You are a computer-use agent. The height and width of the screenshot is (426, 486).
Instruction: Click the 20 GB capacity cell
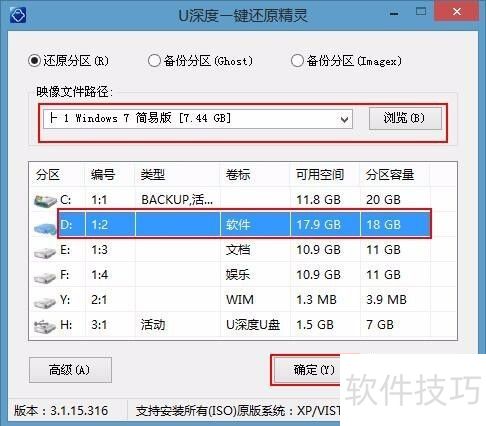pos(383,200)
